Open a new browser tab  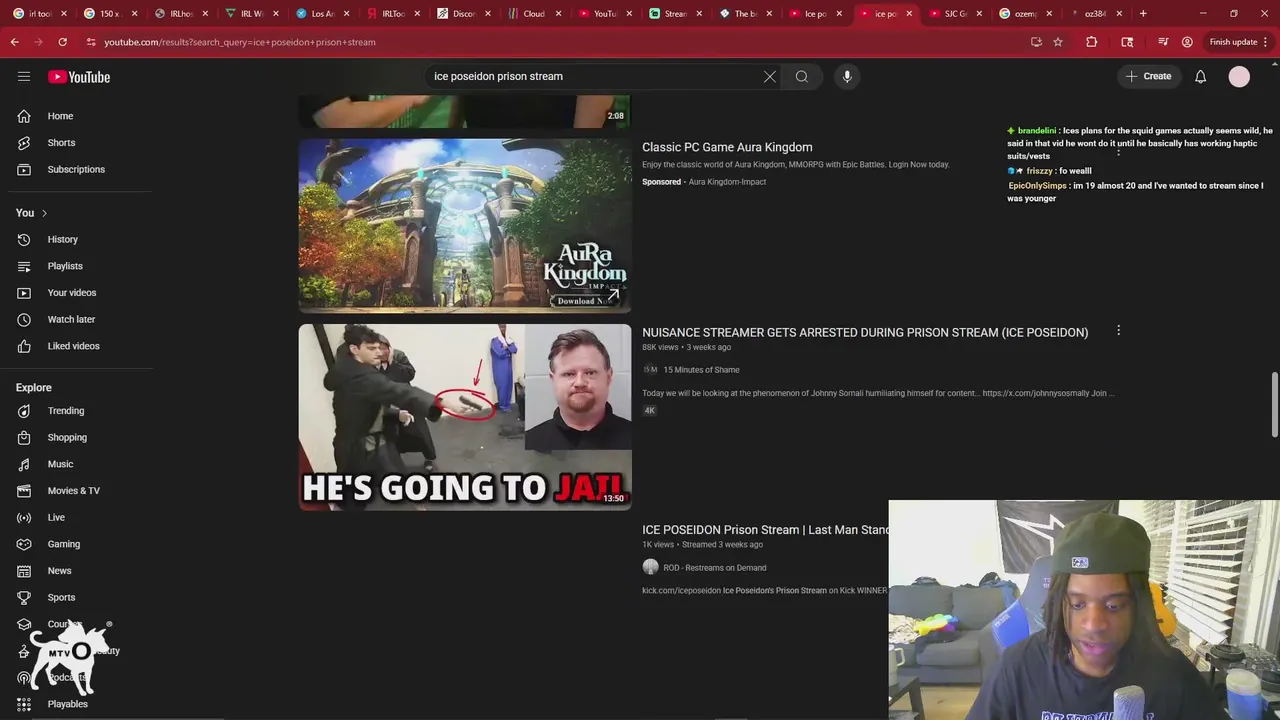[1143, 14]
